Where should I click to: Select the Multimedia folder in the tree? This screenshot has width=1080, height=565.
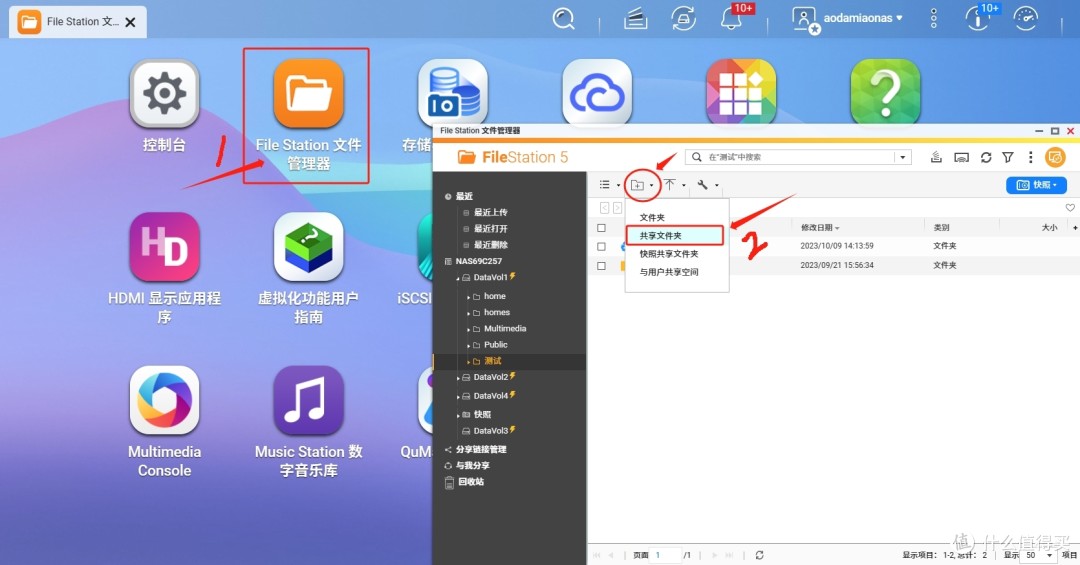coord(505,329)
